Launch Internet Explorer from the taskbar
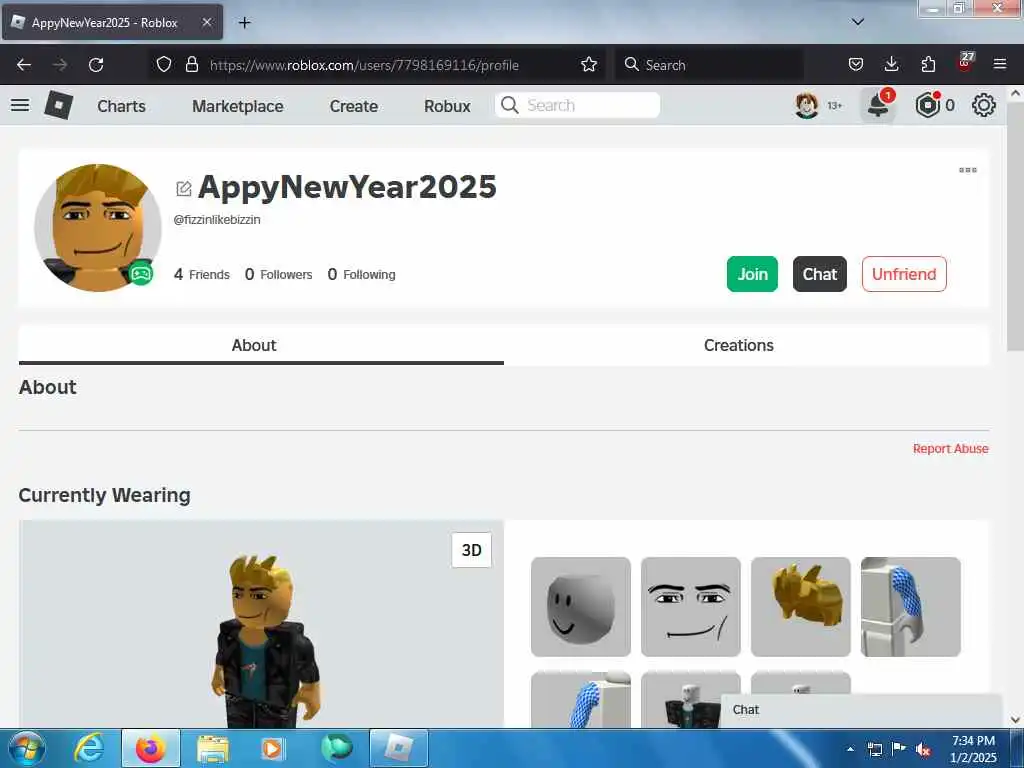The width and height of the screenshot is (1024, 768). tap(88, 748)
